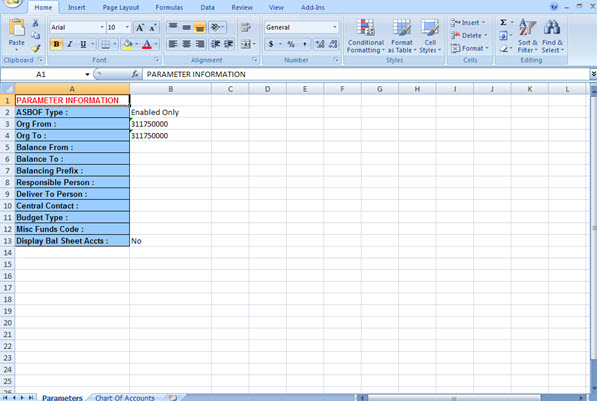Decrease Decimal places icon
597x401 pixels.
click(333, 44)
